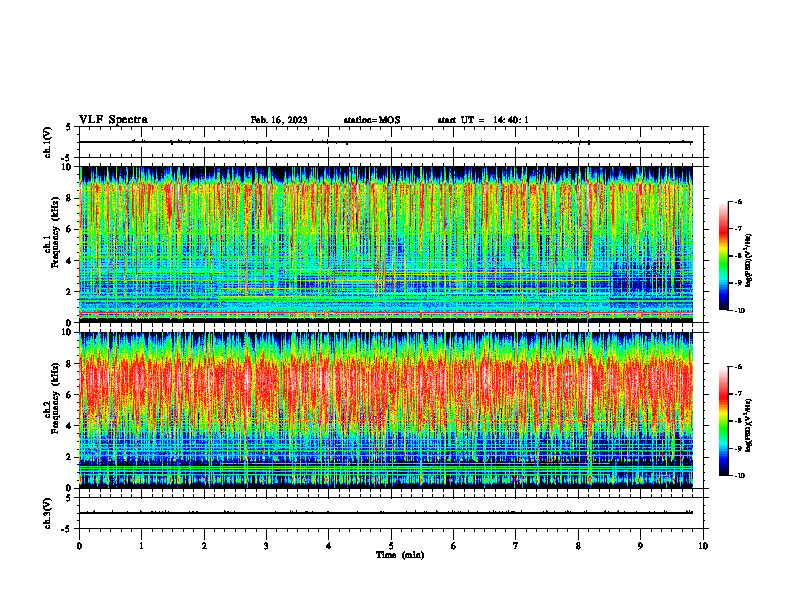This screenshot has width=792, height=612.
Task: Click the "station=MOS" header label
Action: (372, 120)
